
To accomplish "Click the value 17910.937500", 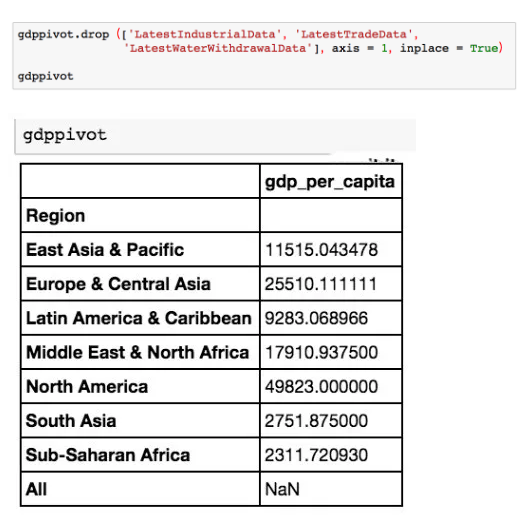I will [321, 352].
